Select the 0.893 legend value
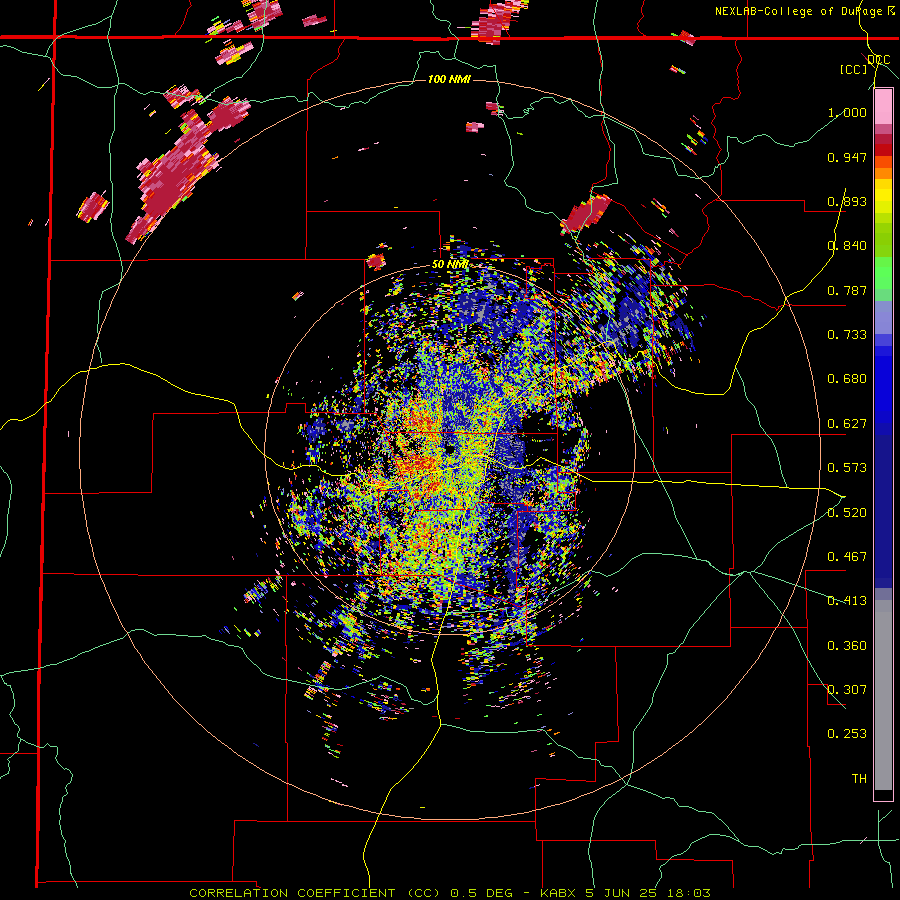The image size is (900, 900). click(847, 201)
